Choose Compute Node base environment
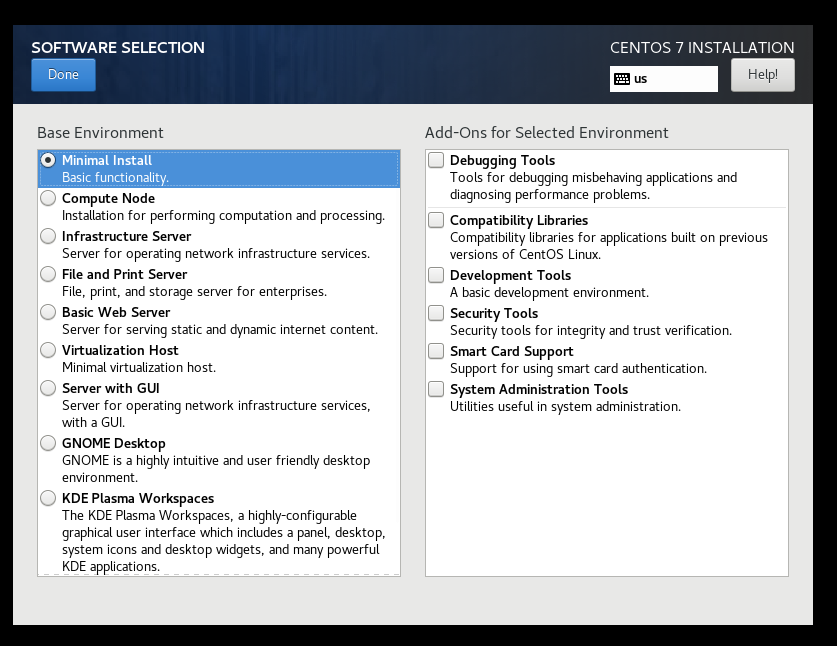This screenshot has width=837, height=646. (x=48, y=198)
